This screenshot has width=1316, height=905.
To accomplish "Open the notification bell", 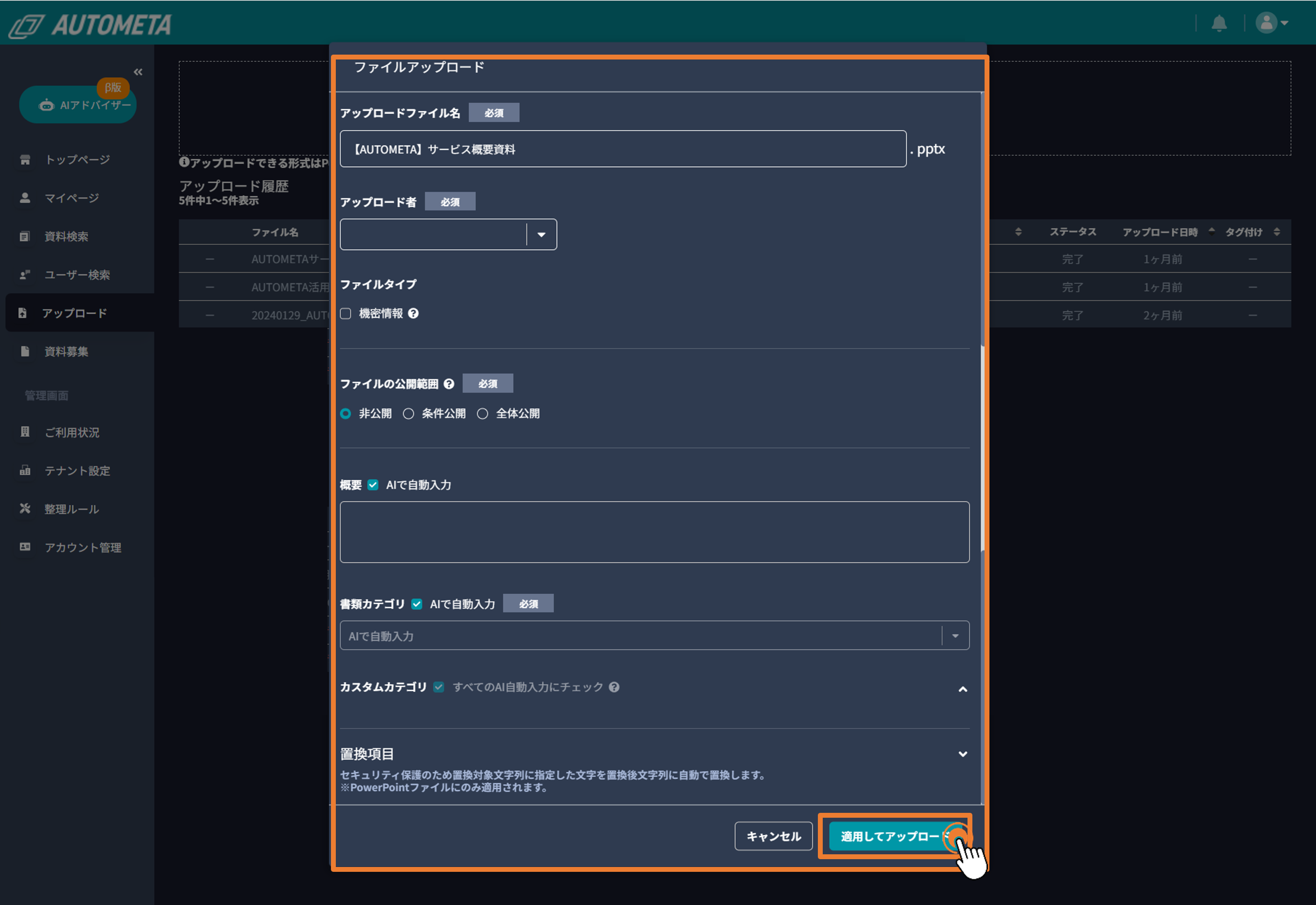I will (x=1219, y=24).
